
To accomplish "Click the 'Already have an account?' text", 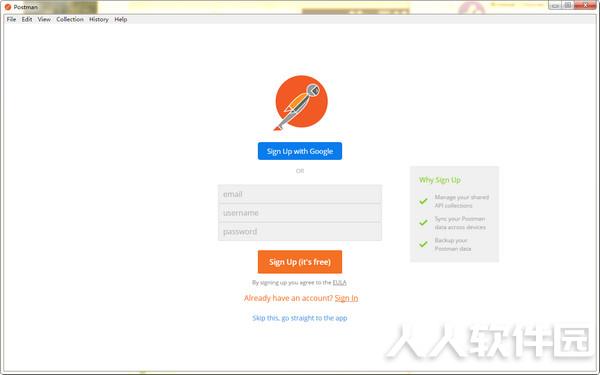I will pyautogui.click(x=289, y=298).
